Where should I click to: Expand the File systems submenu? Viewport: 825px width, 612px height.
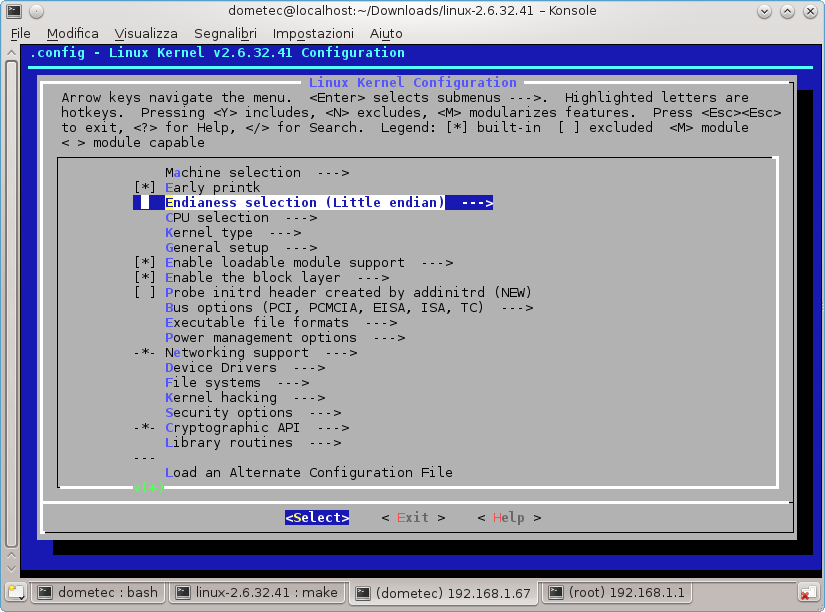pyautogui.click(x=236, y=383)
